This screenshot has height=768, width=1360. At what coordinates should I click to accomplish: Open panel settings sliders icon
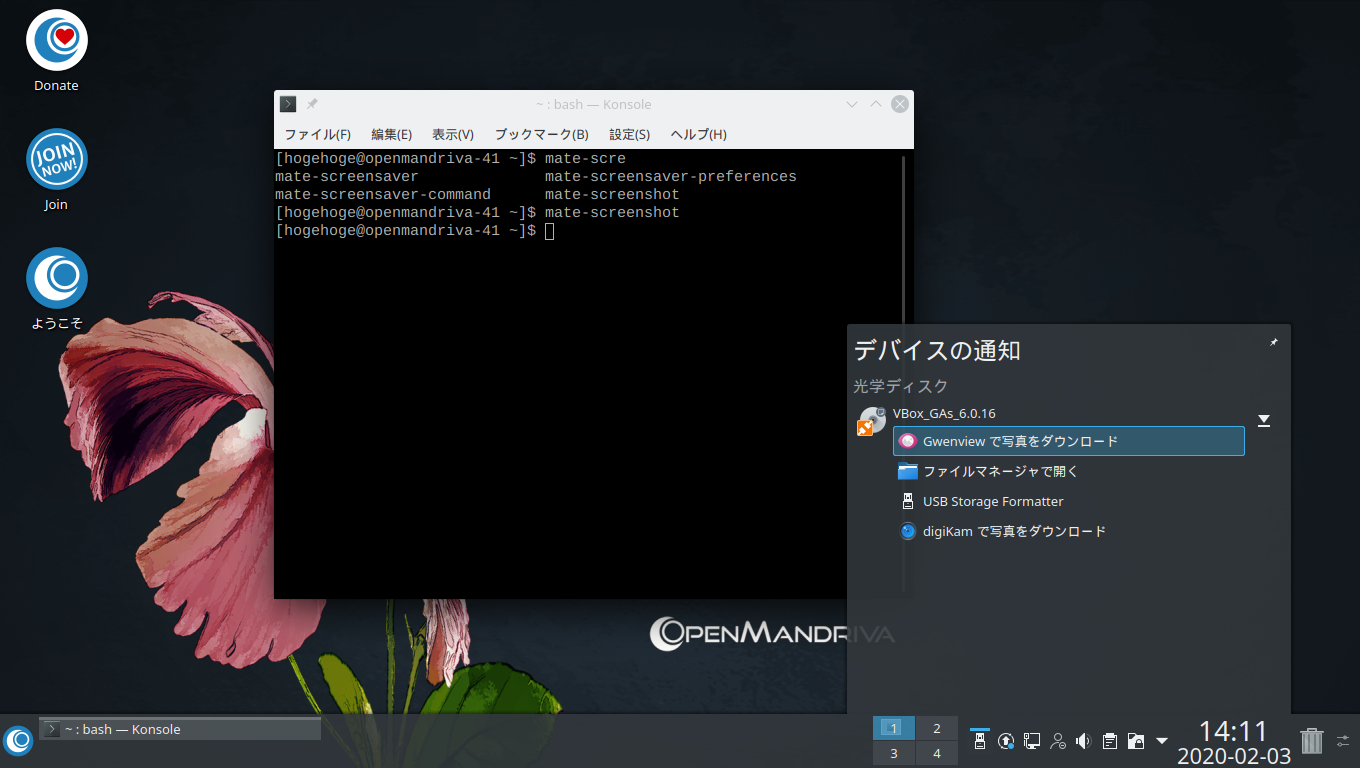click(1343, 740)
